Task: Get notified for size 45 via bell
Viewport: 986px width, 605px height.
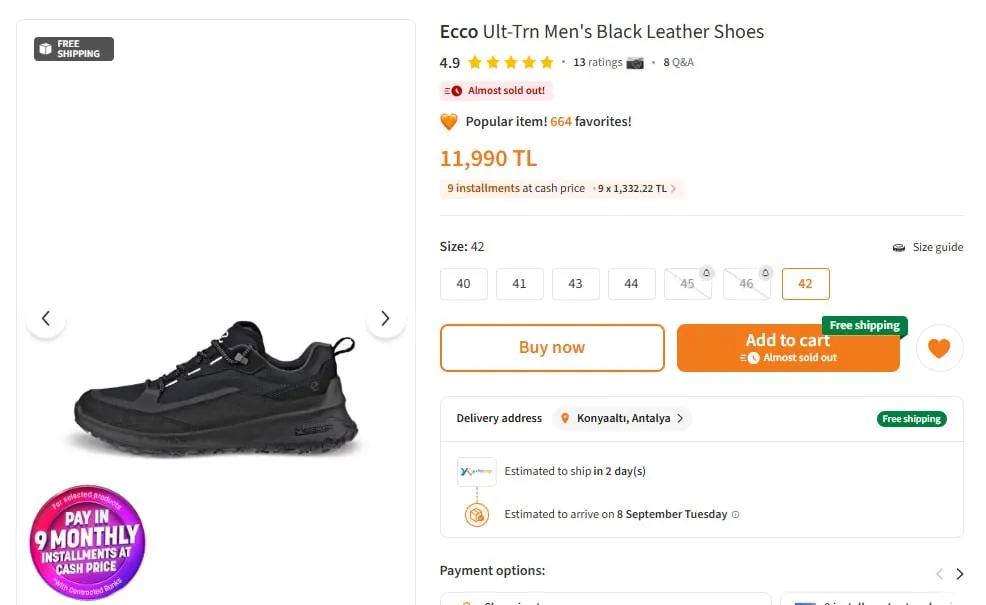Action: click(x=706, y=273)
